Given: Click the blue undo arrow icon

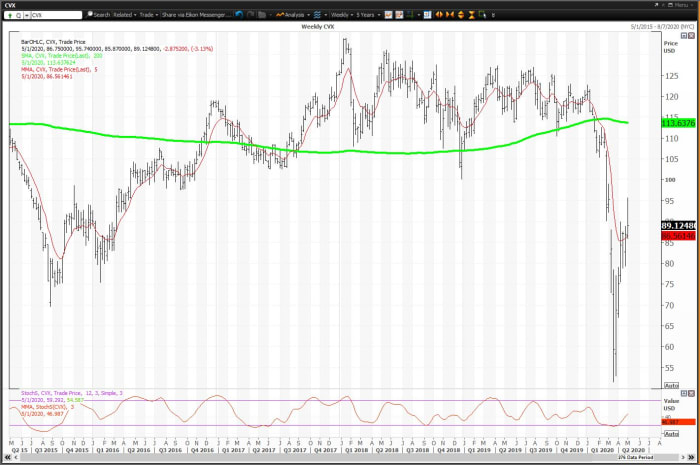Looking at the screenshot, I should [x=239, y=15].
